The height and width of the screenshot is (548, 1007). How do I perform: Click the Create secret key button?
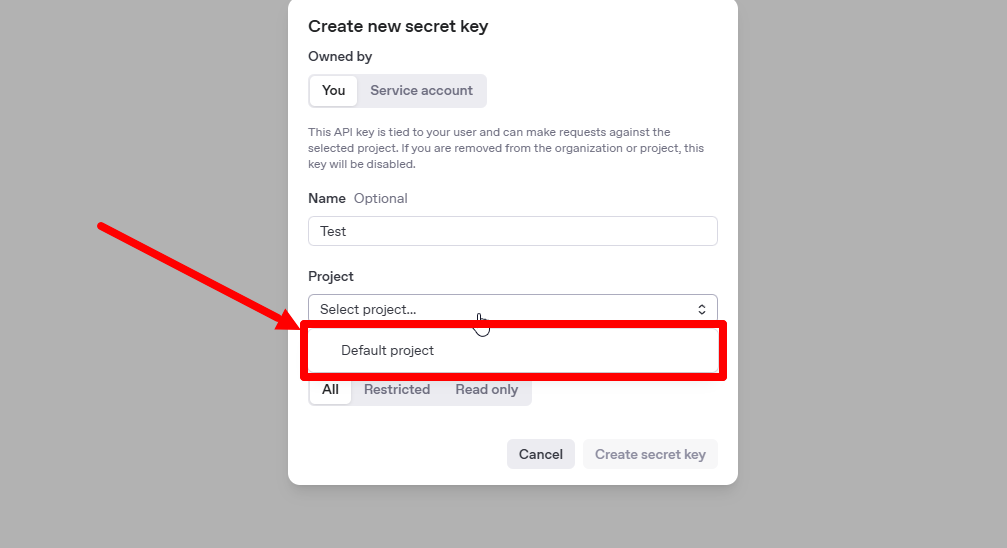pyautogui.click(x=650, y=454)
